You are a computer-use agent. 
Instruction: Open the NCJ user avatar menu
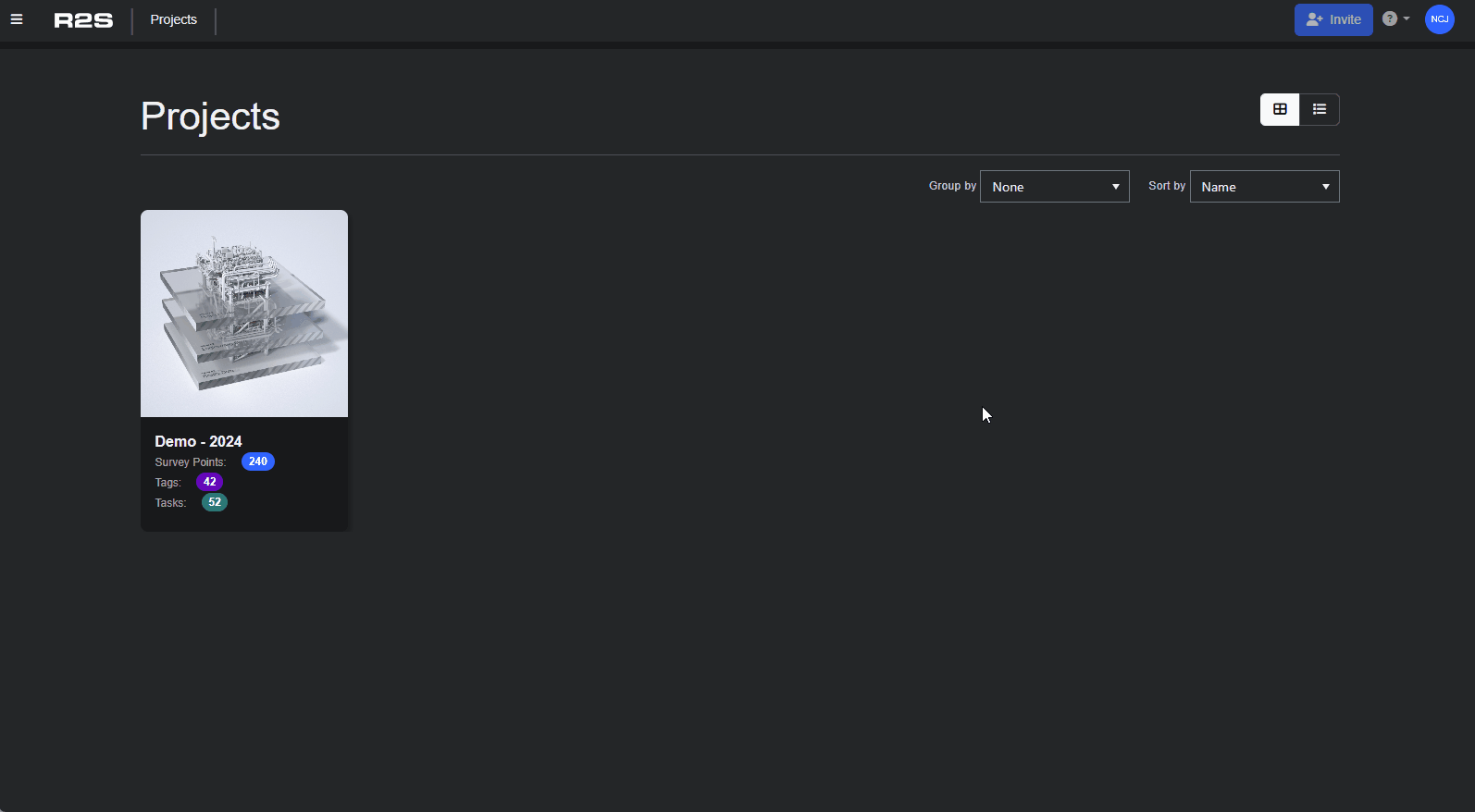tap(1440, 19)
